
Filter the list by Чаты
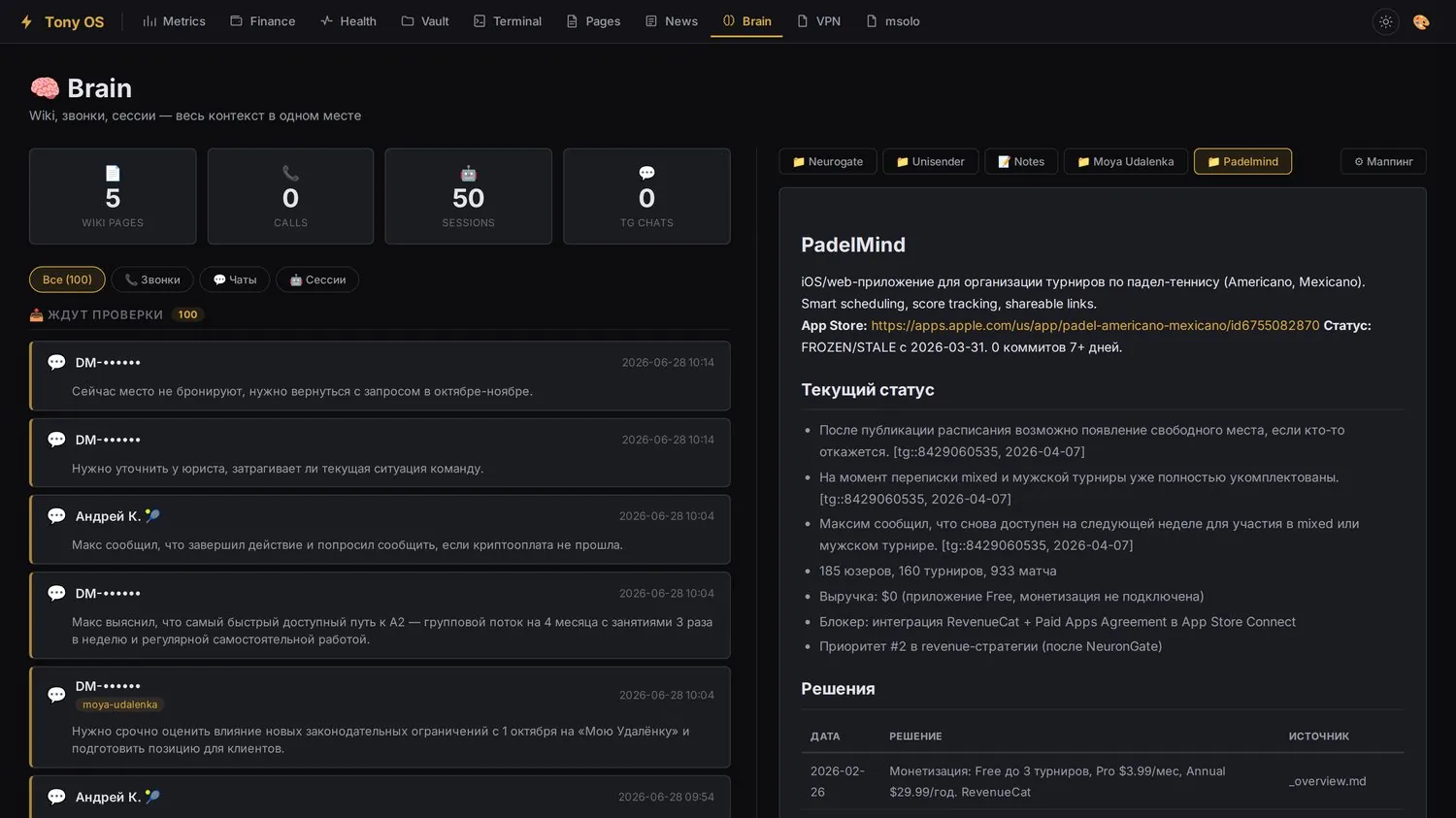[x=234, y=279]
